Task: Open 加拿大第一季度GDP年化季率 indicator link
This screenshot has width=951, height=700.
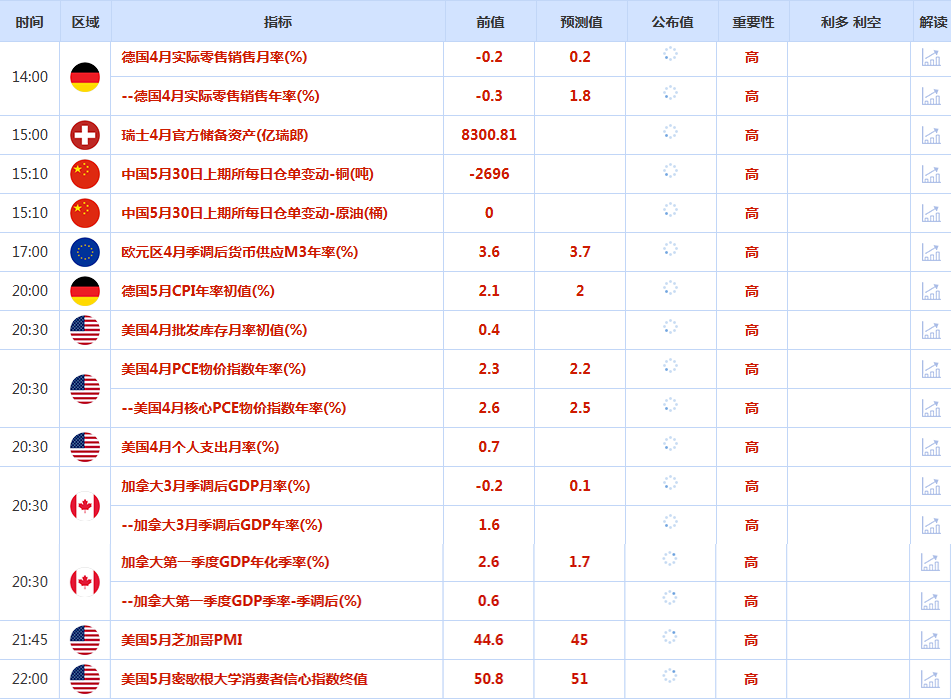Action: (225, 562)
